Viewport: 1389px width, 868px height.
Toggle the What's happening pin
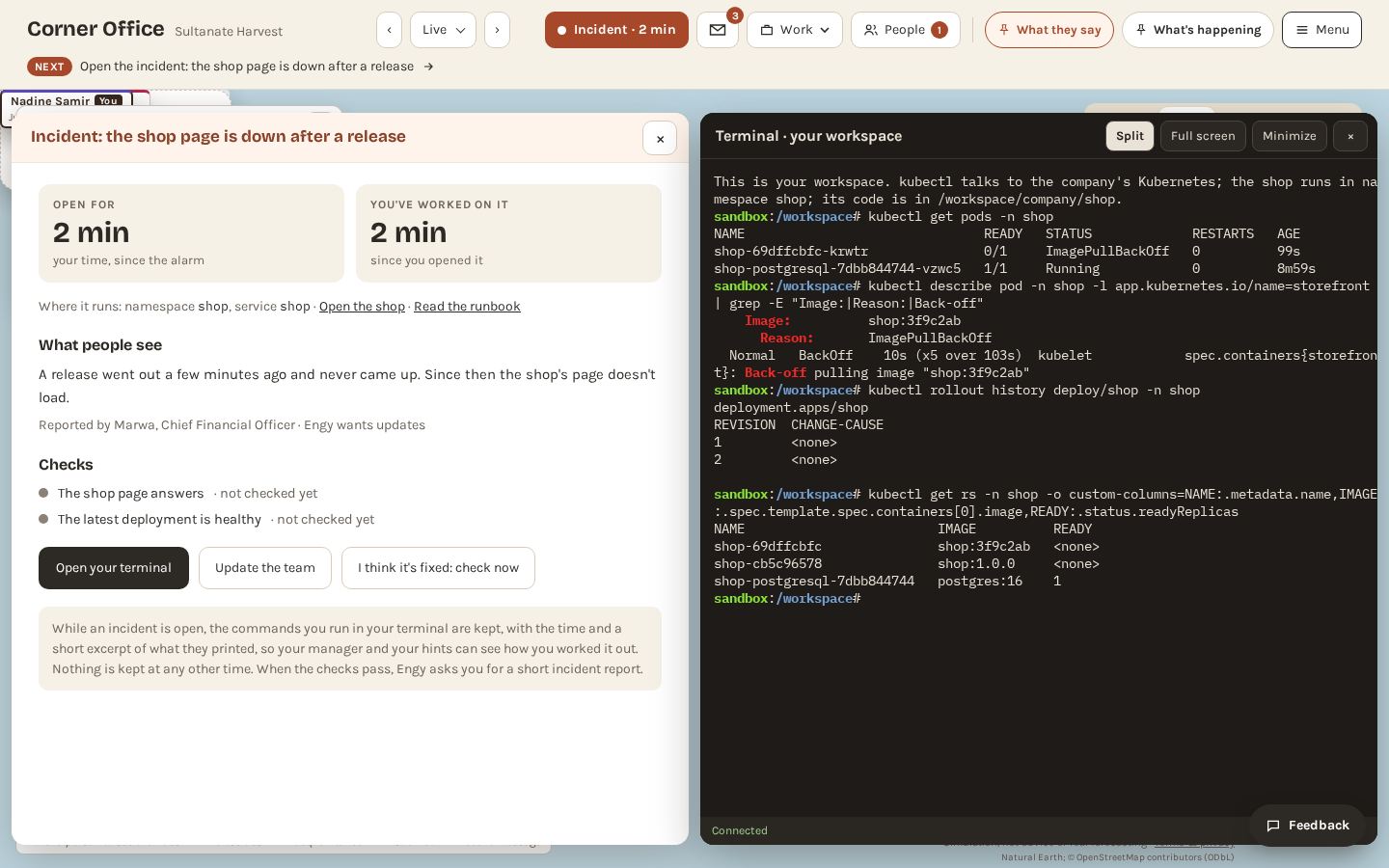pyautogui.click(x=1198, y=30)
